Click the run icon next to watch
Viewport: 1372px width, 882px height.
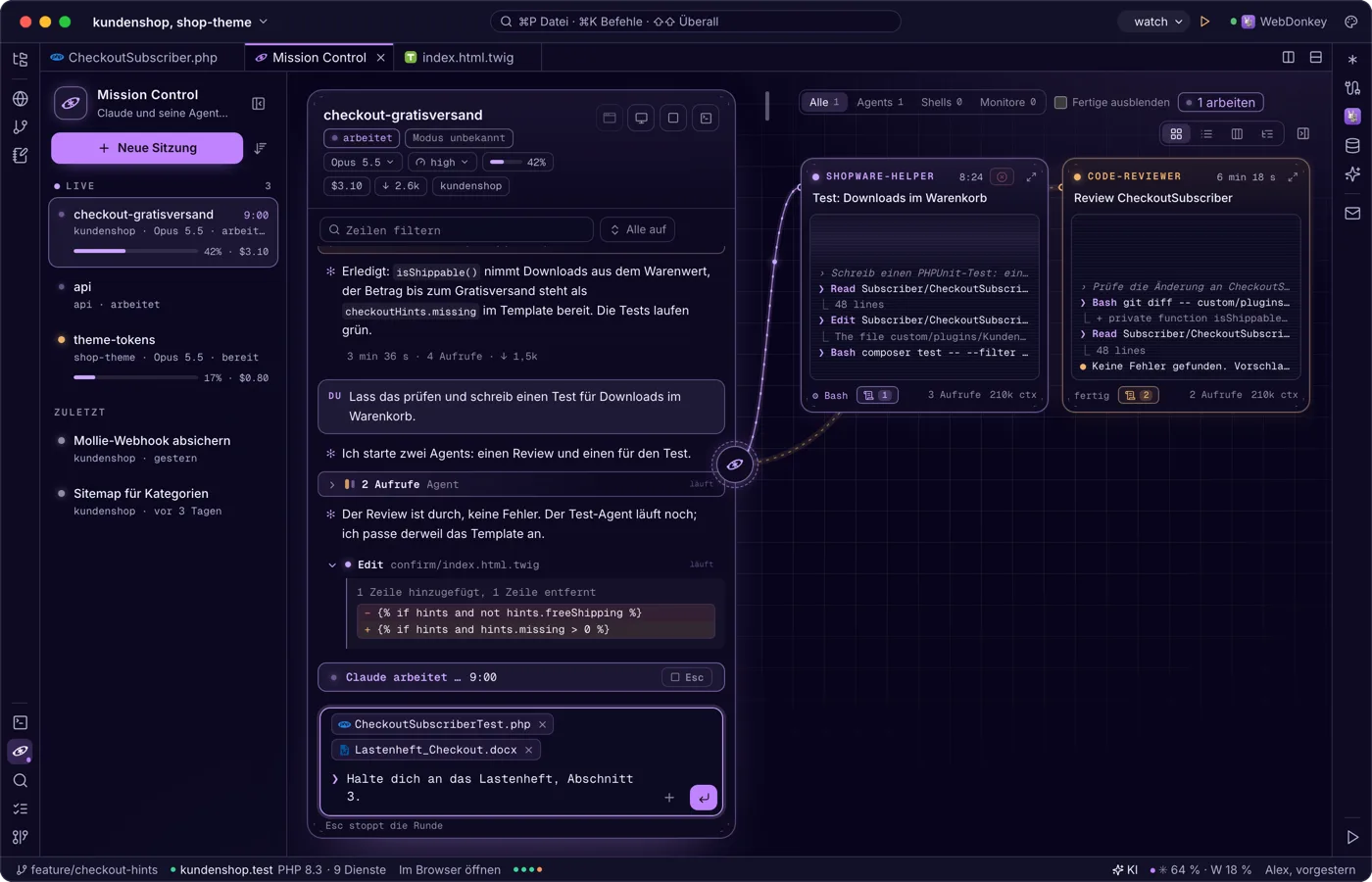click(1205, 22)
